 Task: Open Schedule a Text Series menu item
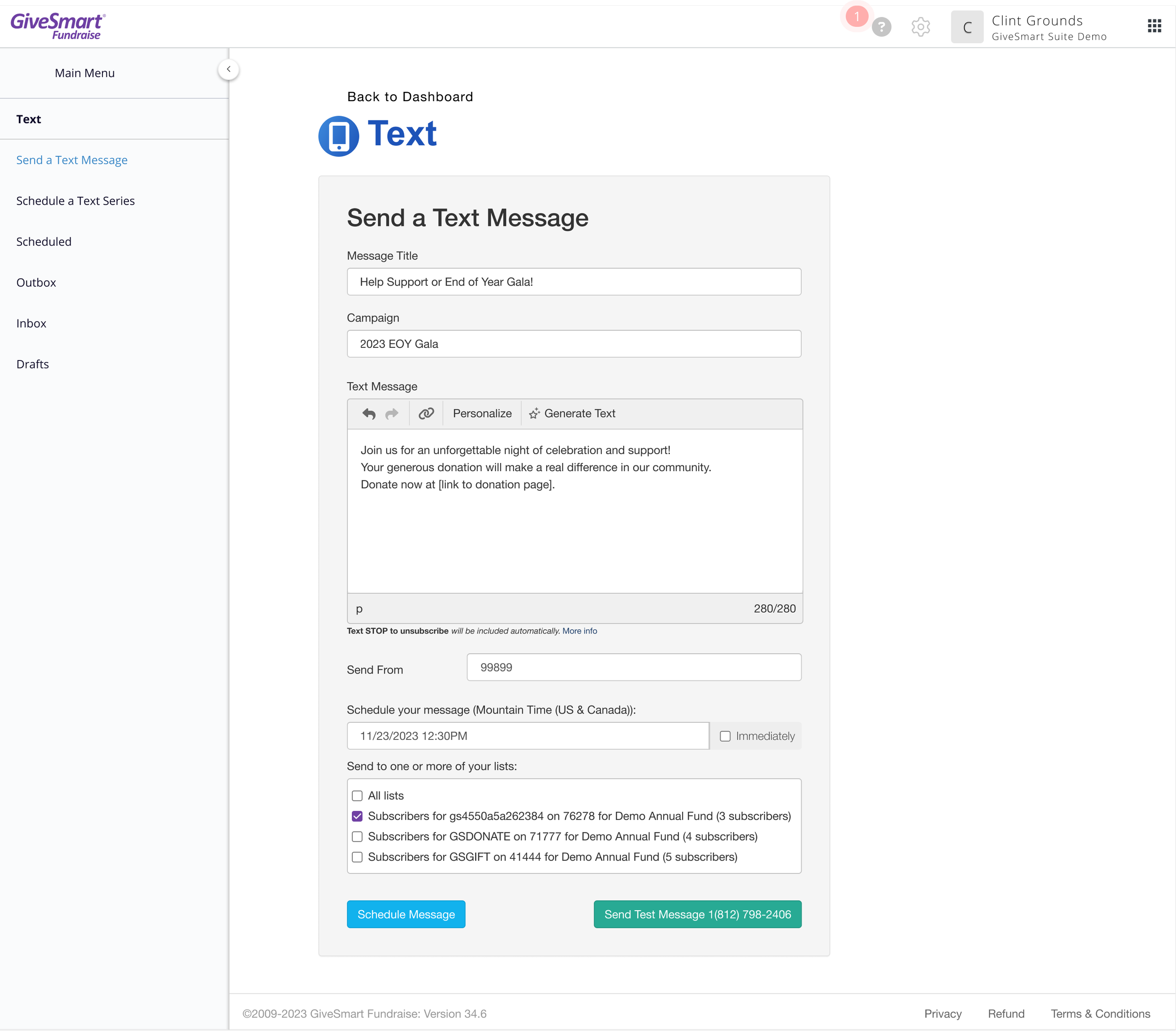click(75, 201)
